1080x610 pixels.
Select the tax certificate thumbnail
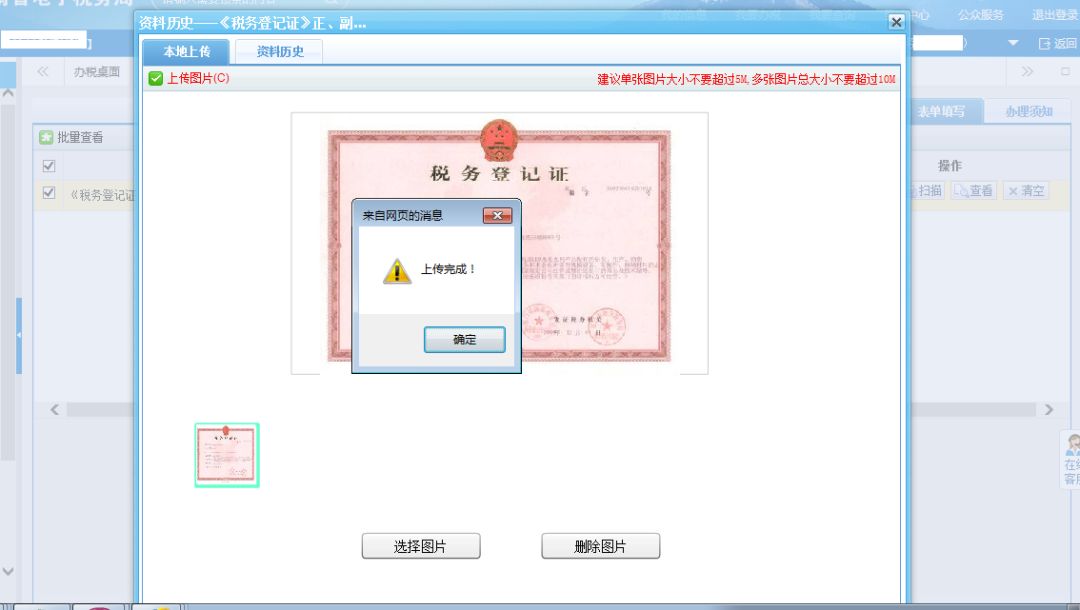point(227,455)
